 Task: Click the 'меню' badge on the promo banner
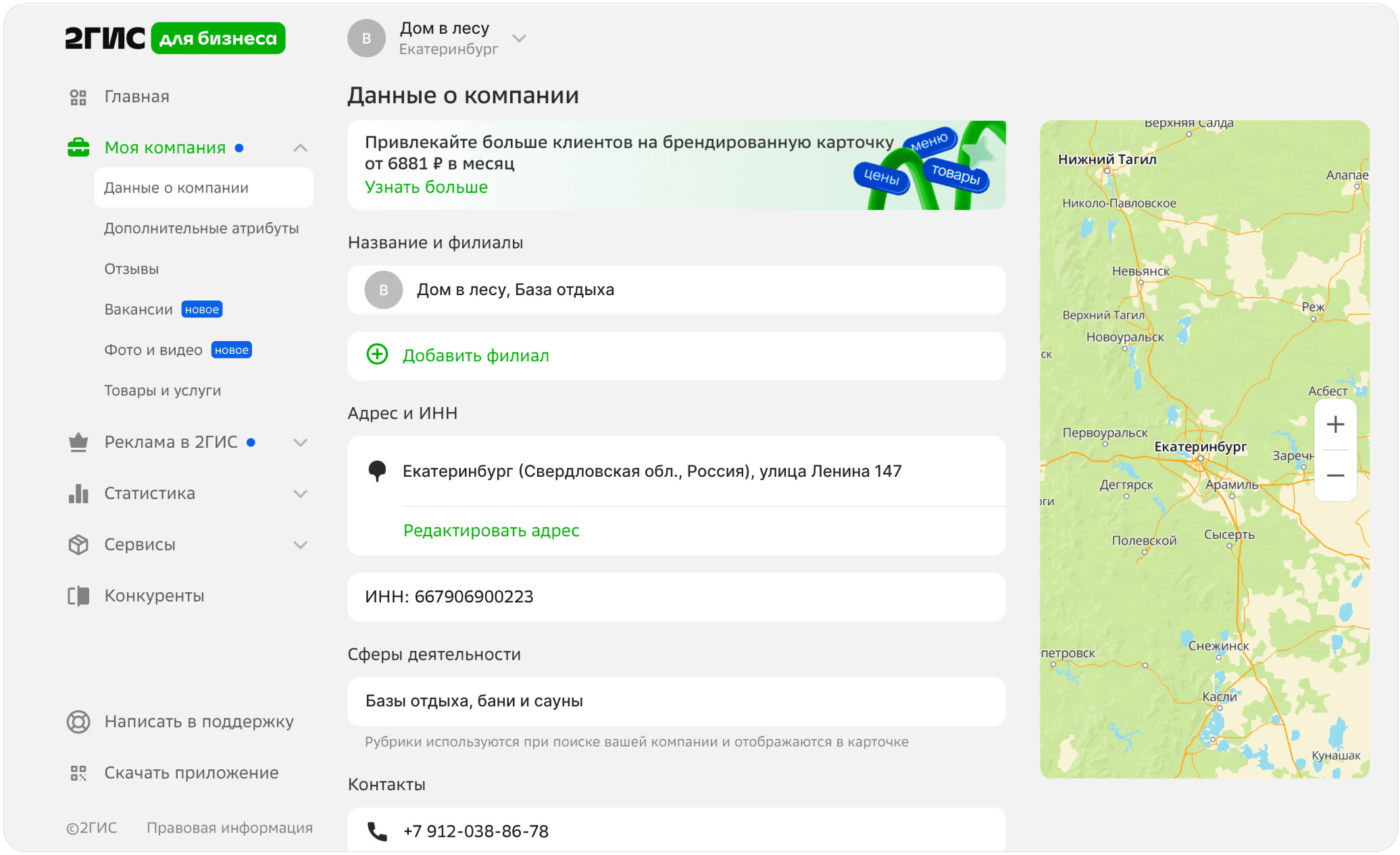(x=930, y=142)
